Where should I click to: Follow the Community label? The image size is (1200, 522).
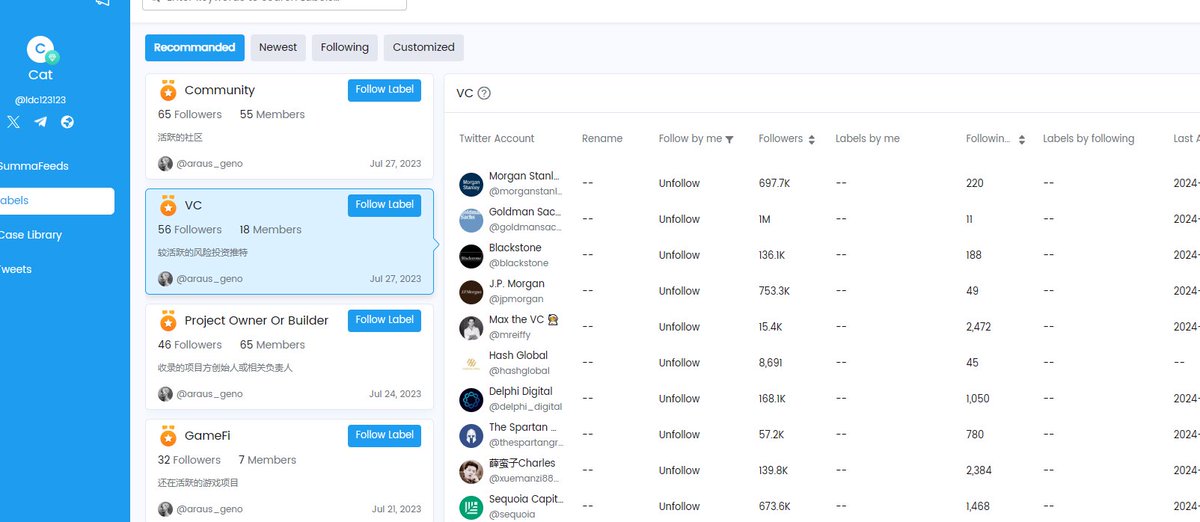(x=384, y=90)
